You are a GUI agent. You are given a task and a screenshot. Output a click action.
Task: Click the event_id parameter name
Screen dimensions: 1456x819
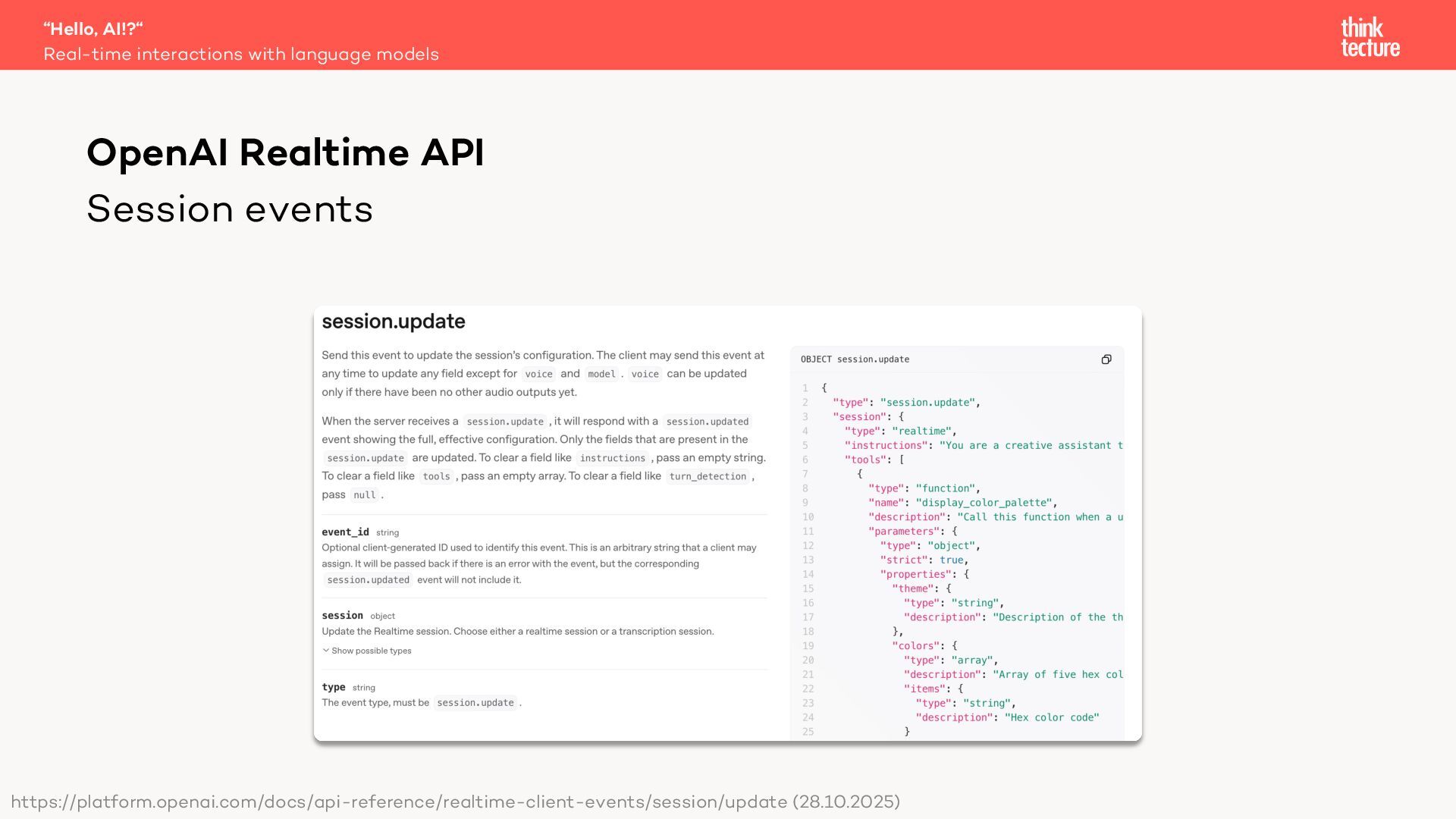tap(345, 532)
